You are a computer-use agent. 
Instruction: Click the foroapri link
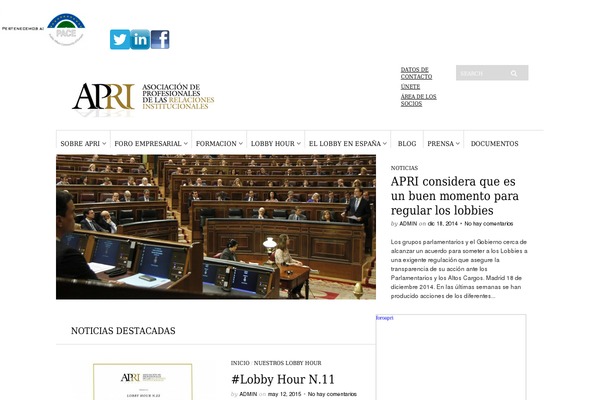click(x=384, y=318)
